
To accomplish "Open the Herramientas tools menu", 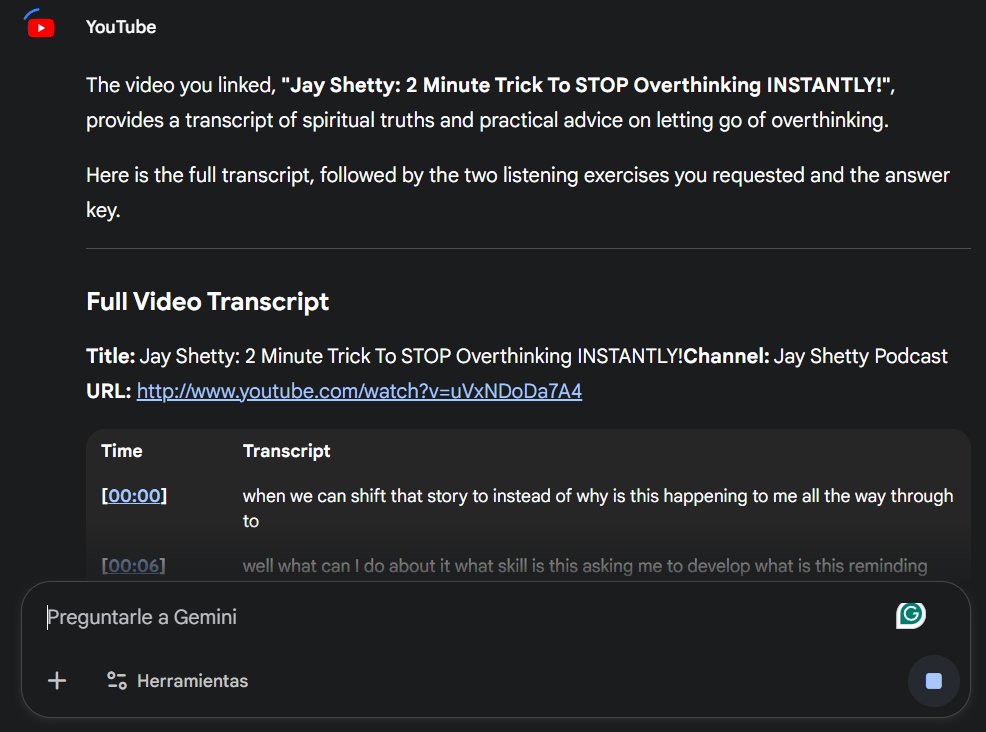I will click(x=177, y=680).
